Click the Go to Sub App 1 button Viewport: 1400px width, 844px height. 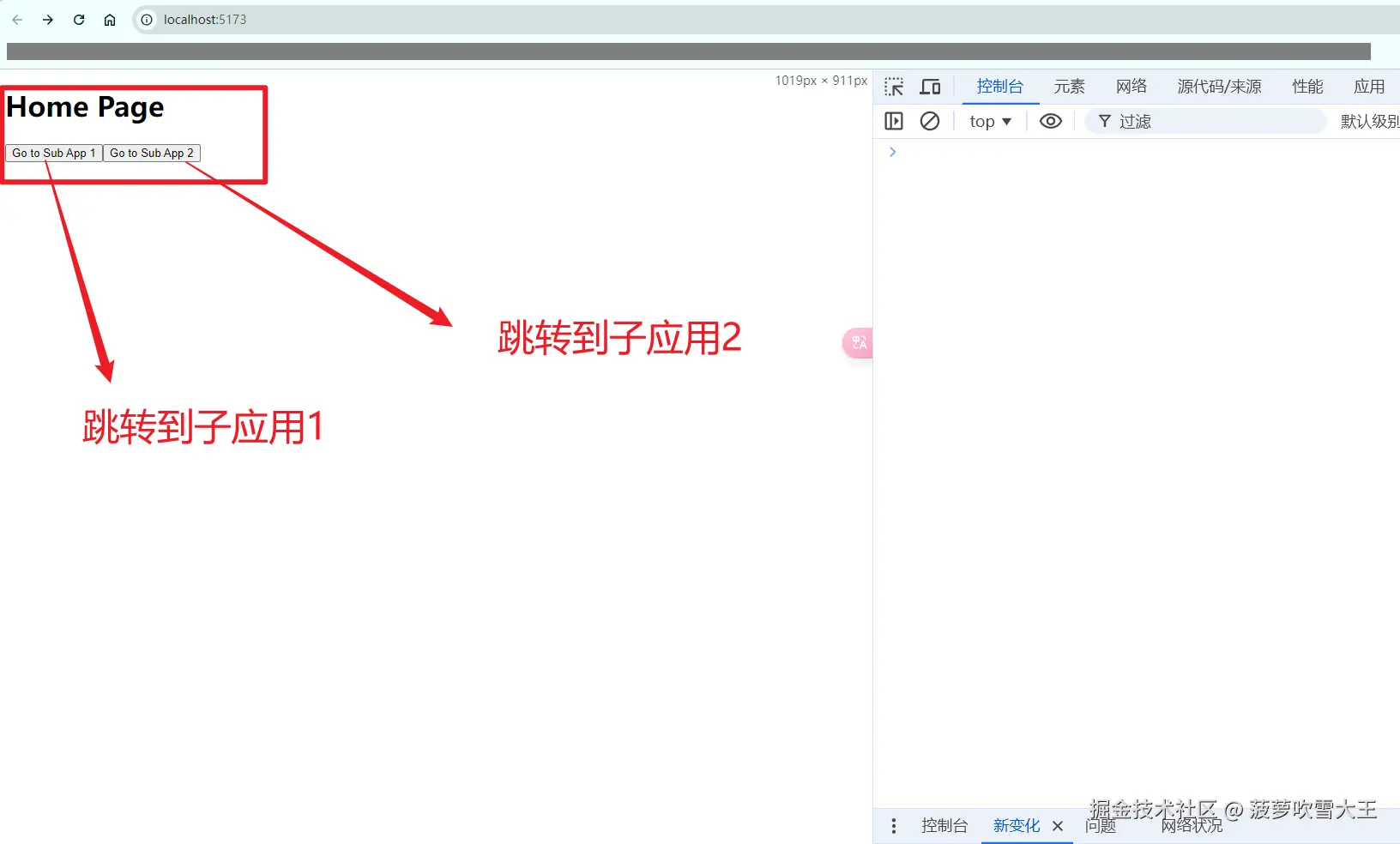(52, 153)
